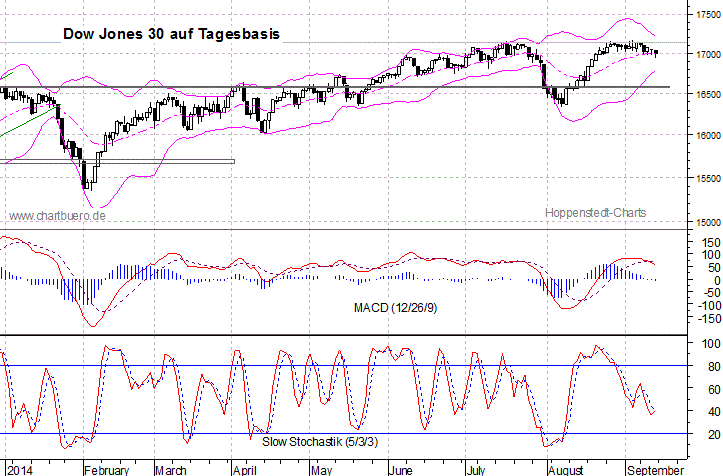Click the Slow Stochastik (5/3/3) label
Viewport: 723px width, 476px height.
click(x=320, y=442)
